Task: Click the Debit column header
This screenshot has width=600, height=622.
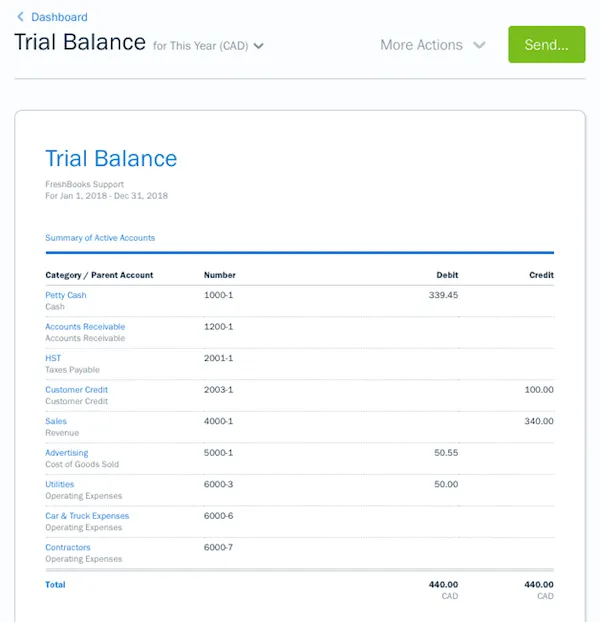Action: [447, 275]
